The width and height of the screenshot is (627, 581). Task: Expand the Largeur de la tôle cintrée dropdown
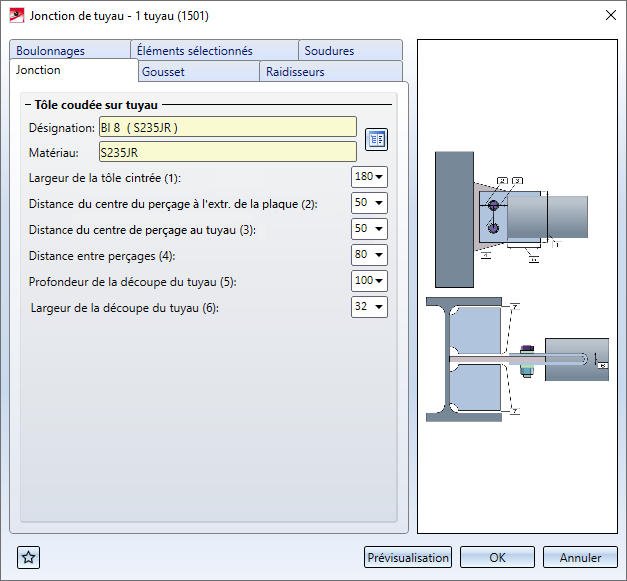pyautogui.click(x=369, y=177)
